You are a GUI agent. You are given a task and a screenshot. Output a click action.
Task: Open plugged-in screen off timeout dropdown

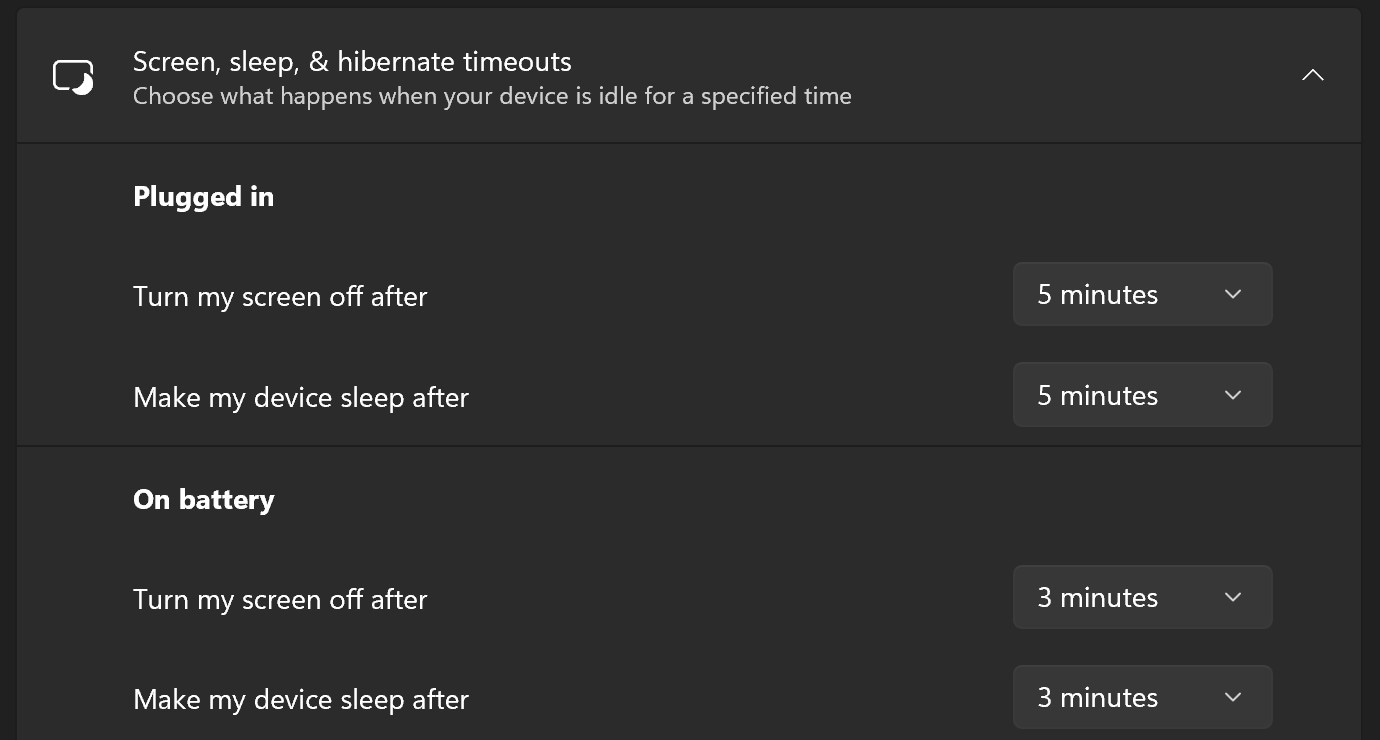(1142, 295)
